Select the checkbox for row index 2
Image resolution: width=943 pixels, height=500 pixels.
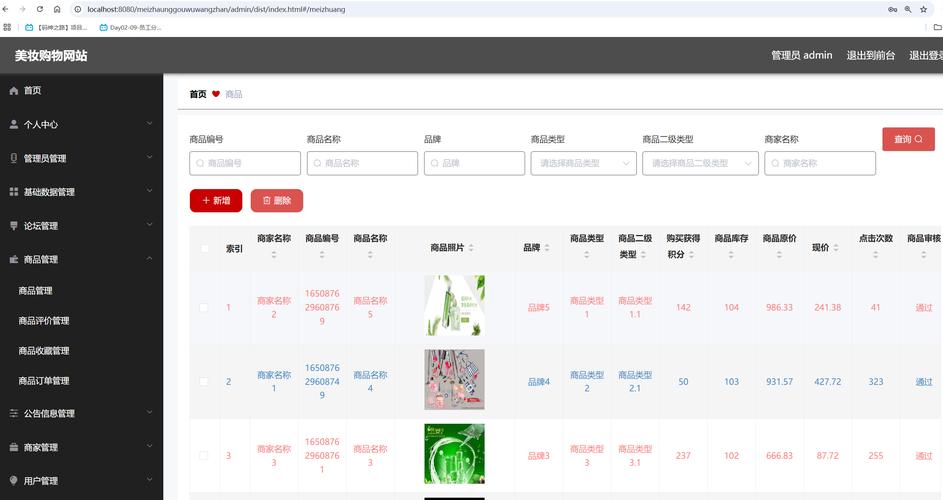[204, 382]
